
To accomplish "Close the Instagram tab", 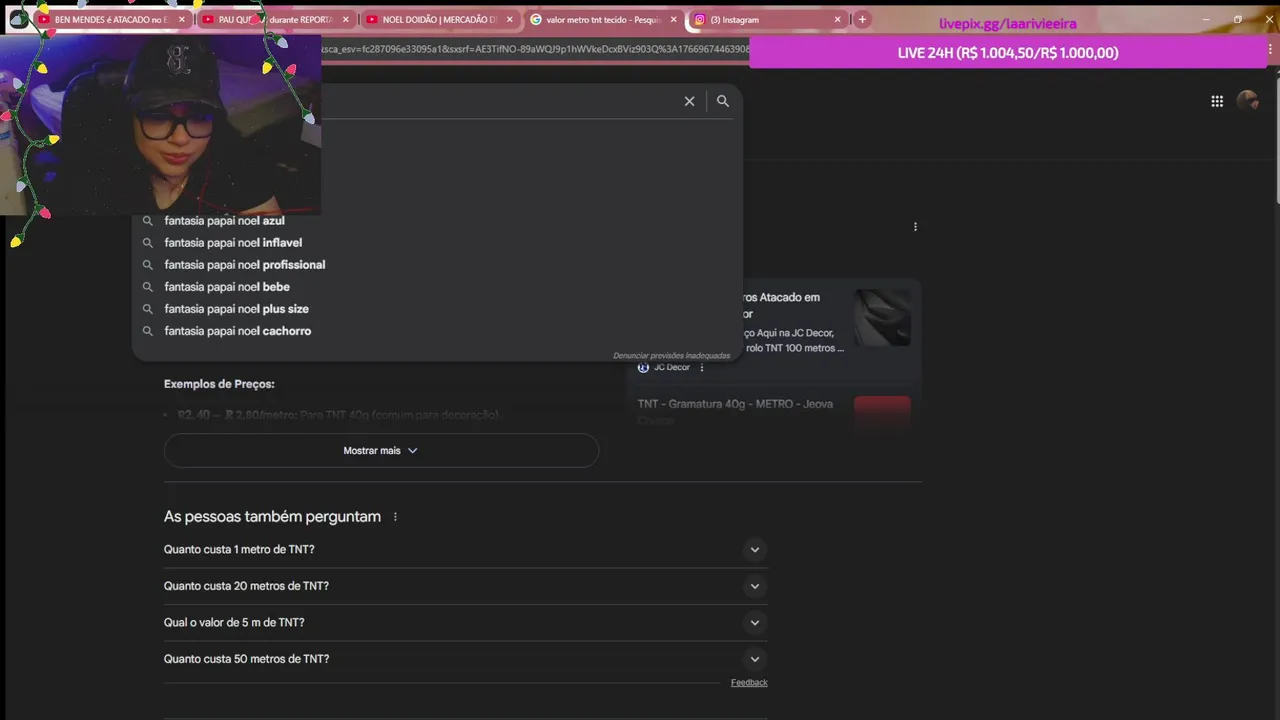I will click(x=837, y=19).
